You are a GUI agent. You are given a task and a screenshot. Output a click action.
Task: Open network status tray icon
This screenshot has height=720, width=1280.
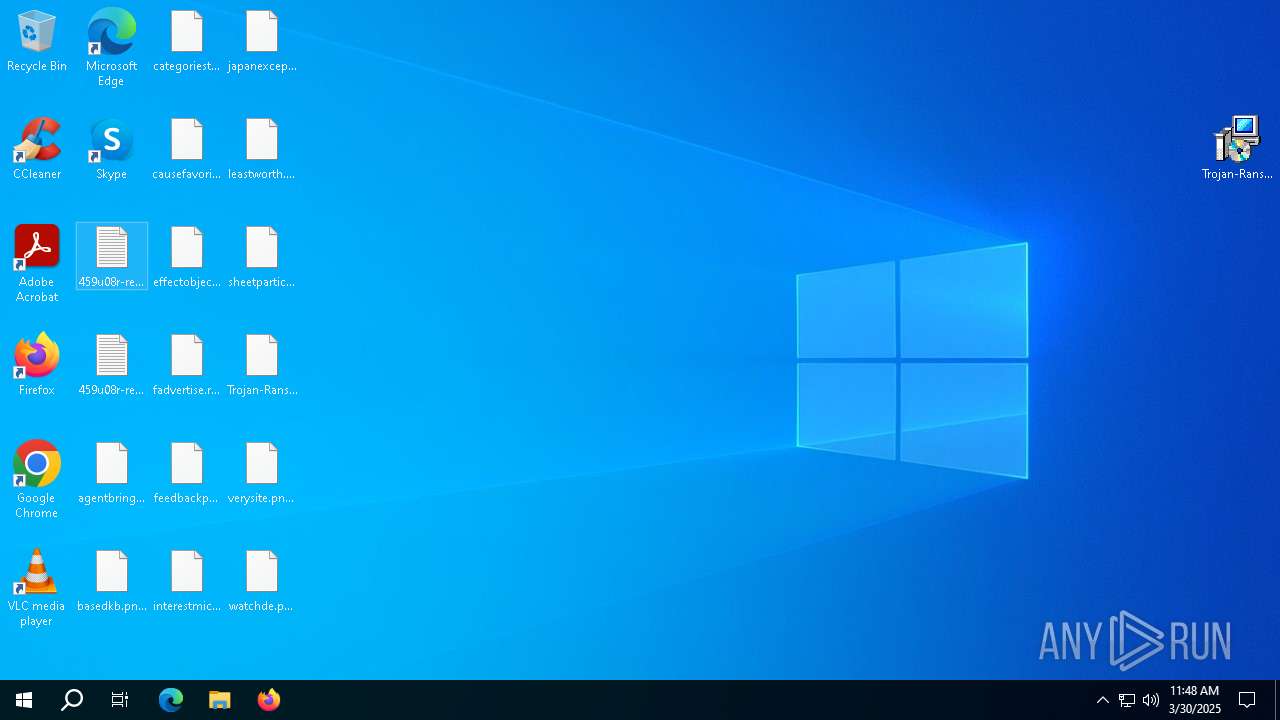tap(1127, 700)
